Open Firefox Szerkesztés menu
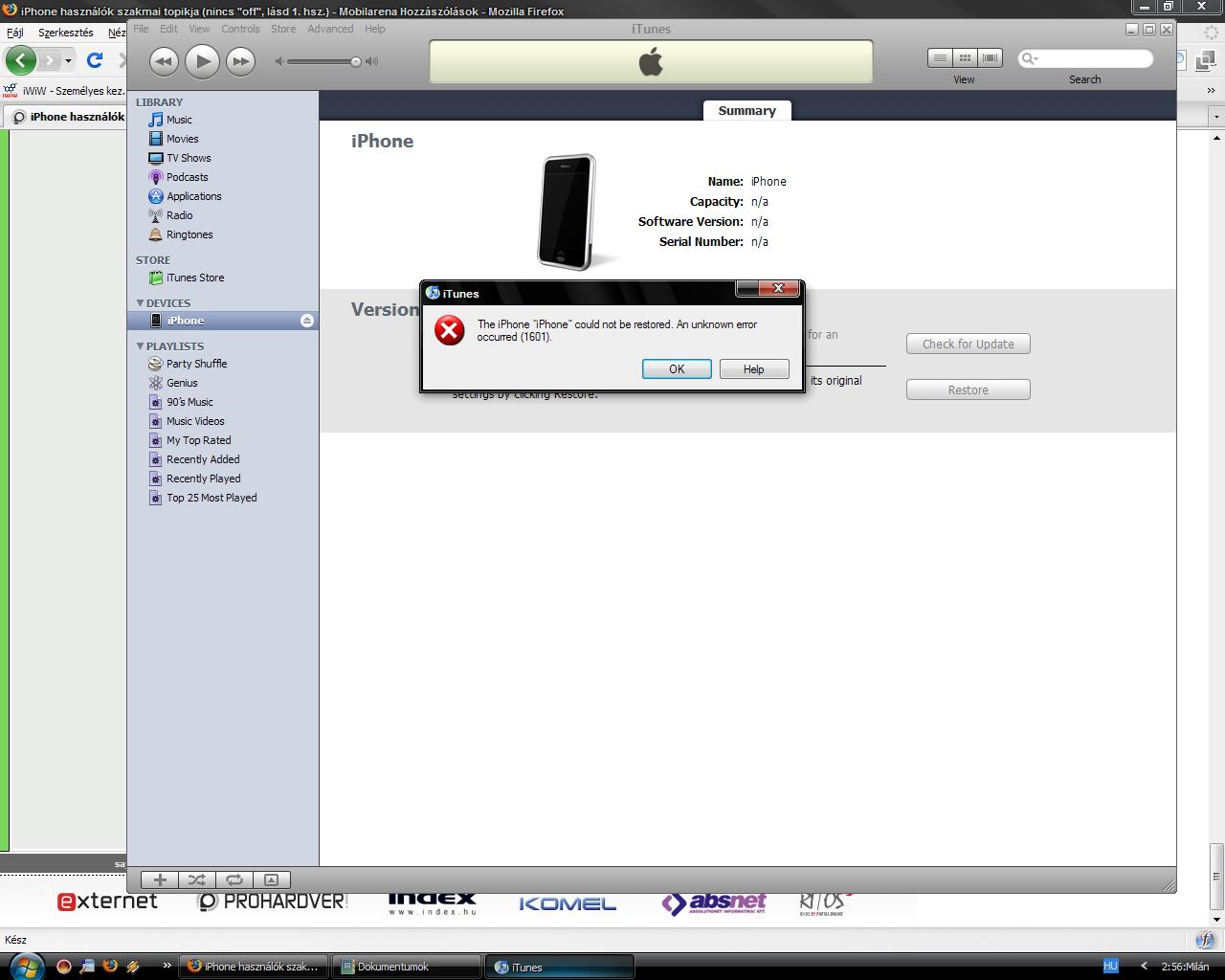The image size is (1225, 980). 65,33
